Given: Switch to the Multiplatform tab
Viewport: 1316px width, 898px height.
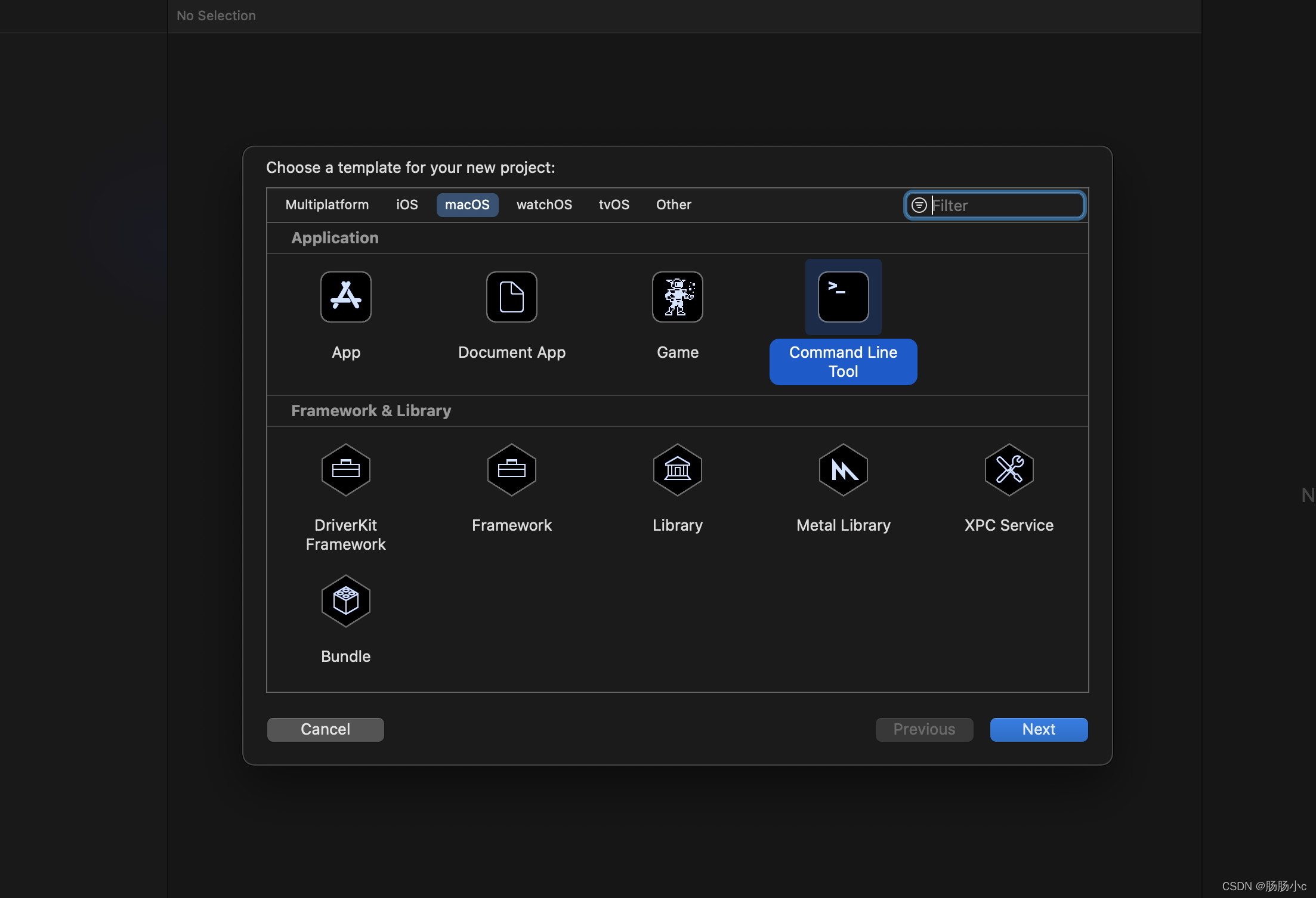Looking at the screenshot, I should (327, 205).
